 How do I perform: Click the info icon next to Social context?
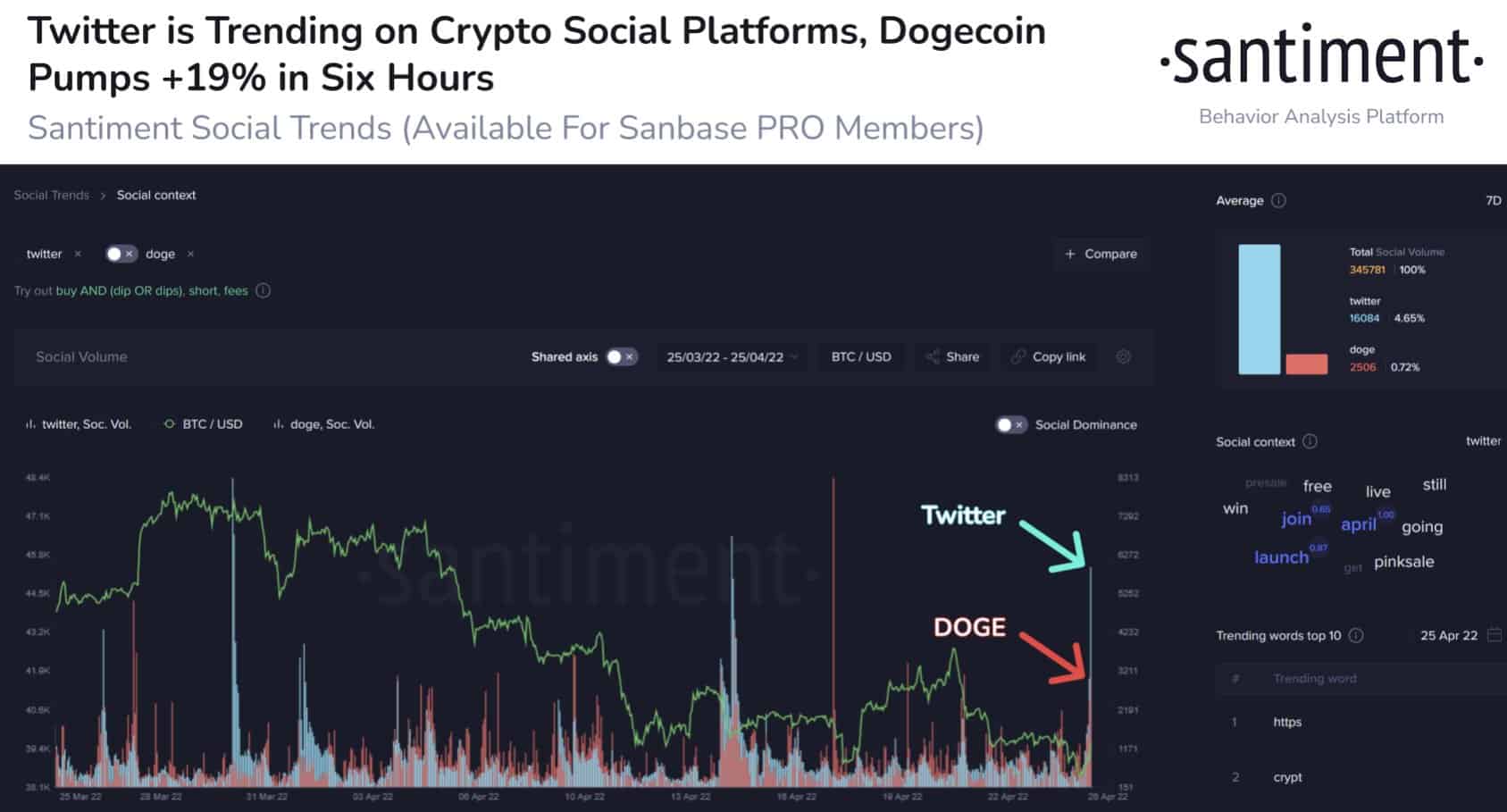[1310, 441]
